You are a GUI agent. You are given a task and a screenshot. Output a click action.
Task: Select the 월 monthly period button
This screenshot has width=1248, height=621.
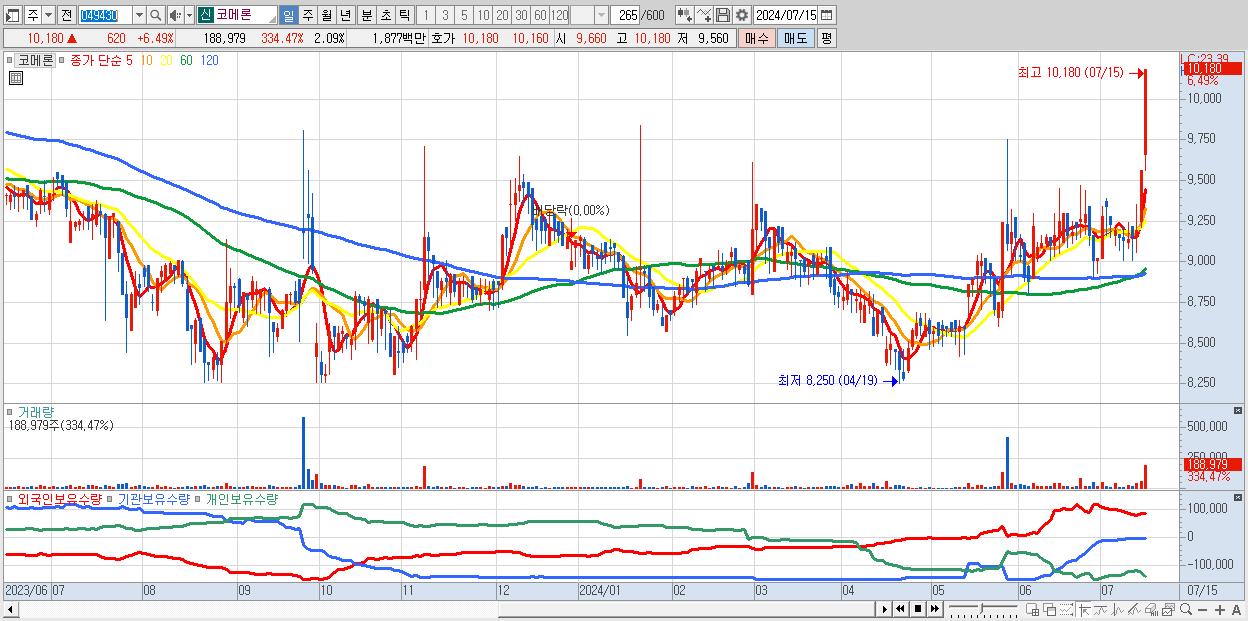click(326, 15)
